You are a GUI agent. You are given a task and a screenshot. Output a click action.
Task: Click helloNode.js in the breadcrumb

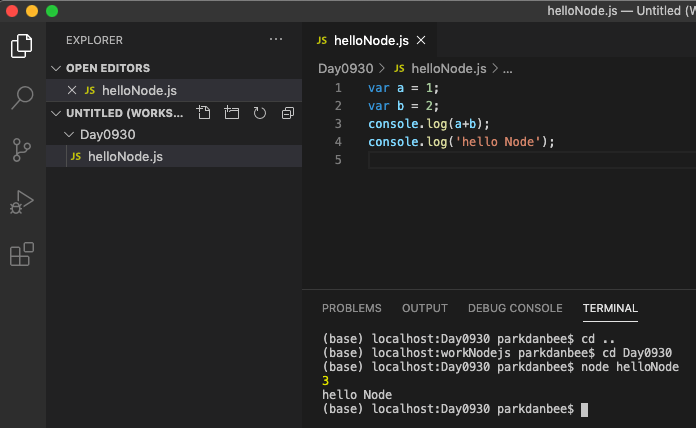tap(448, 69)
